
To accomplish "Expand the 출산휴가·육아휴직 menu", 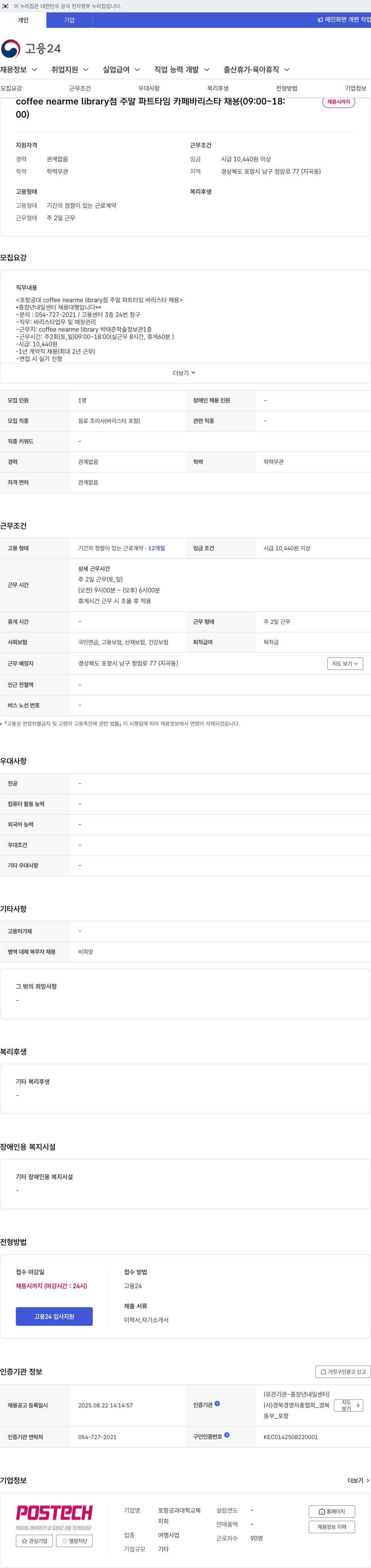I will tap(257, 70).
